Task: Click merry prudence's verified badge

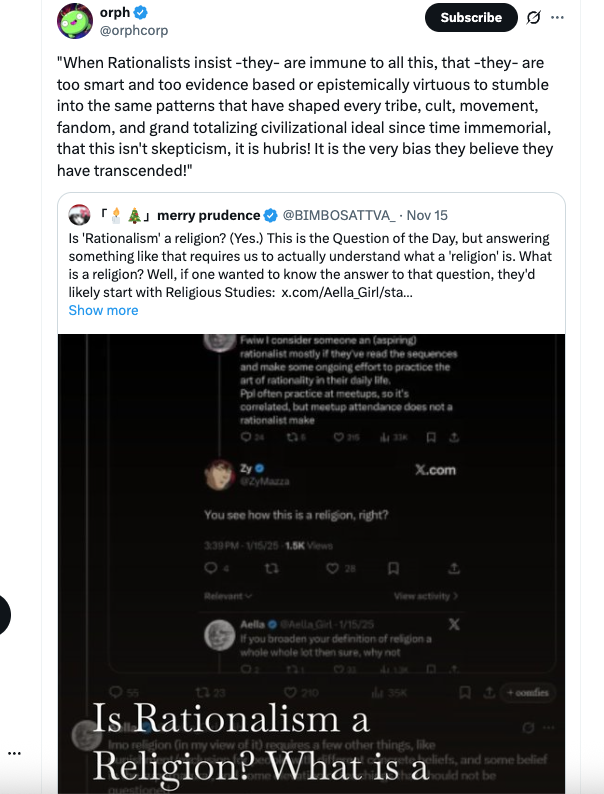Action: (270, 215)
